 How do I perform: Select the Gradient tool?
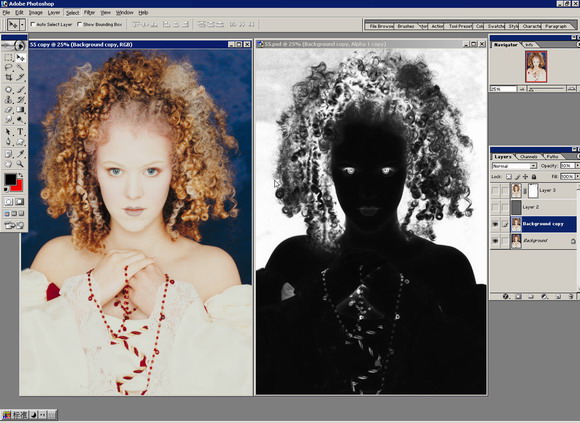(20, 109)
